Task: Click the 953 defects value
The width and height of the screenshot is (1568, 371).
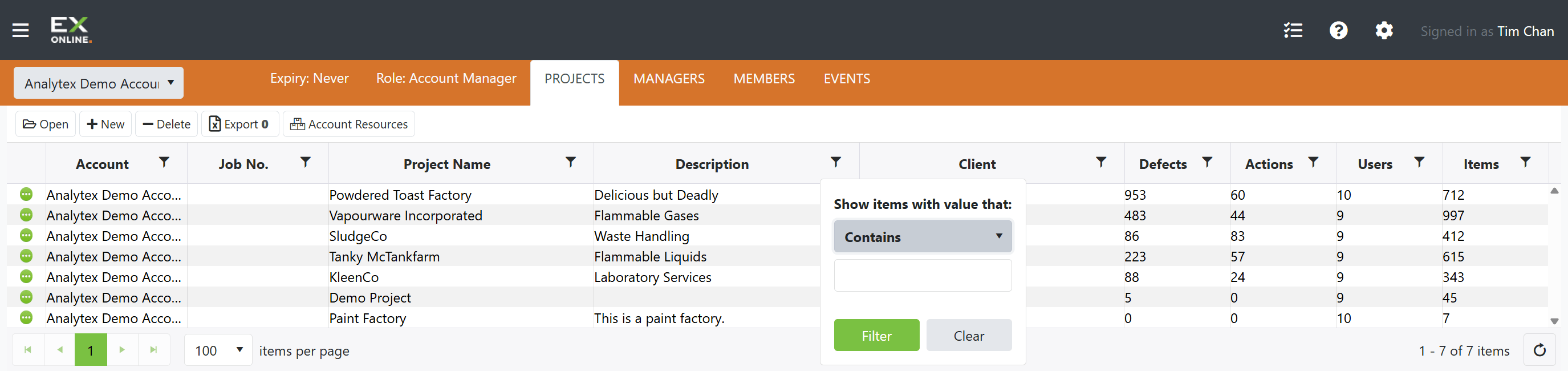Action: point(1135,195)
